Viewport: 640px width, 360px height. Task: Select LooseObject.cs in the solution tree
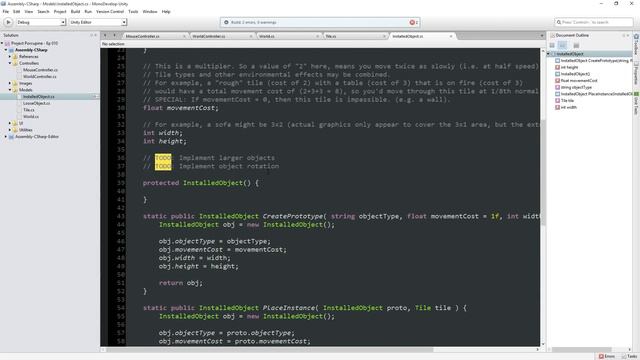(x=37, y=103)
